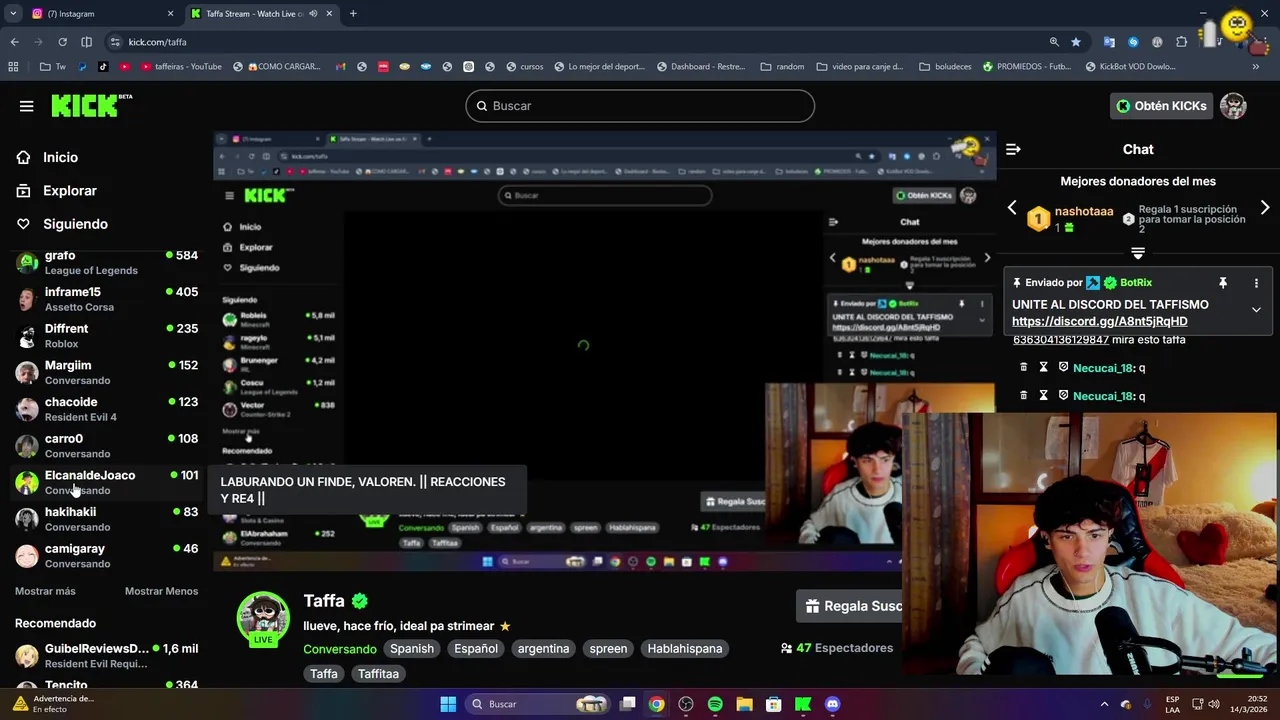Open grafo channel in sidebar
Screen dimensions: 1280x720
point(106,262)
